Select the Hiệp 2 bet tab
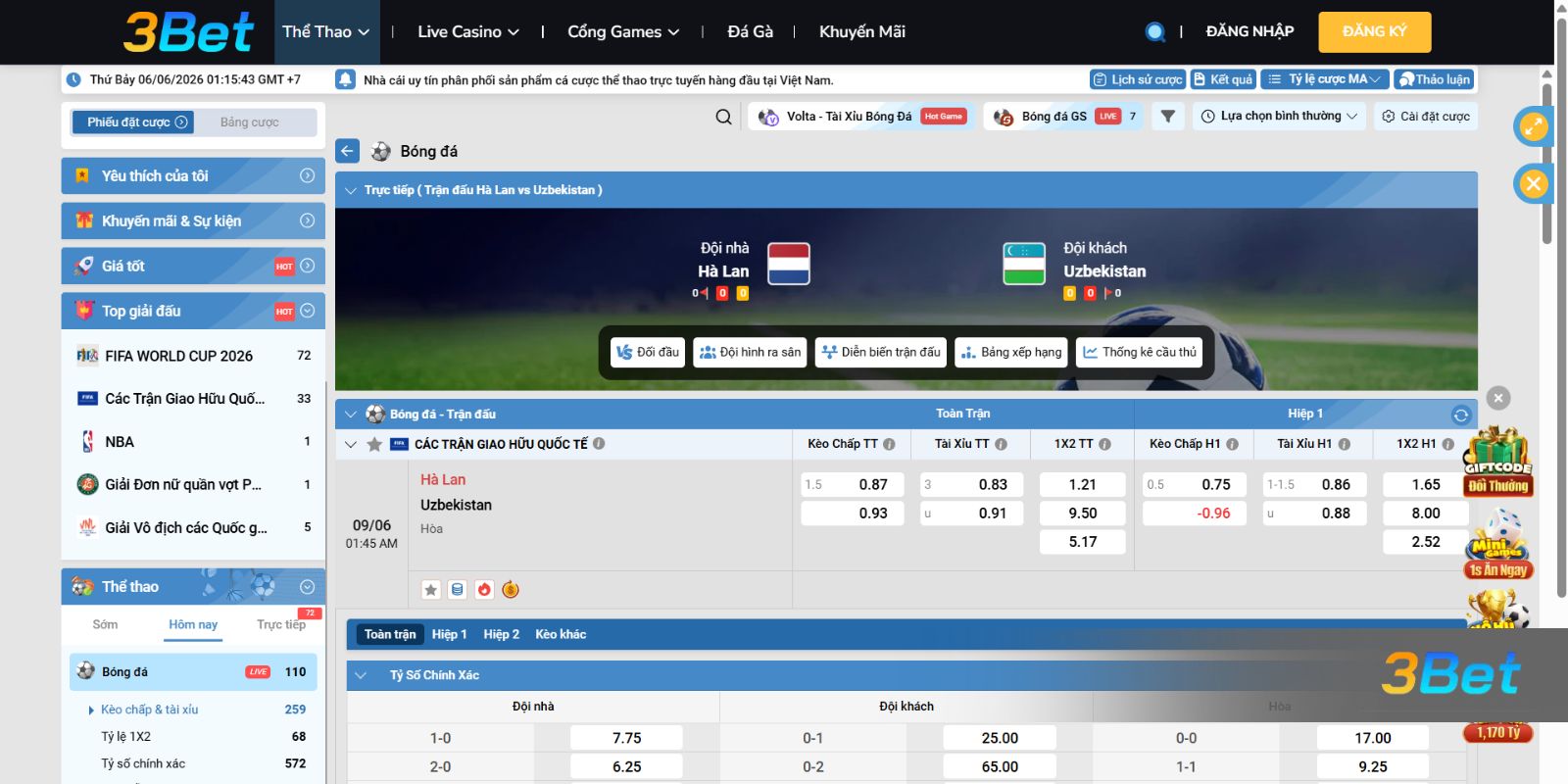Viewport: 1568px width, 784px height. pyautogui.click(x=501, y=634)
